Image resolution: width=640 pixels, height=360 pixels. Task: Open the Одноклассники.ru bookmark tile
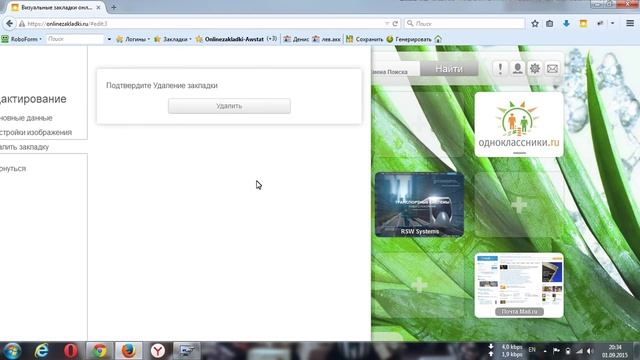(519, 124)
